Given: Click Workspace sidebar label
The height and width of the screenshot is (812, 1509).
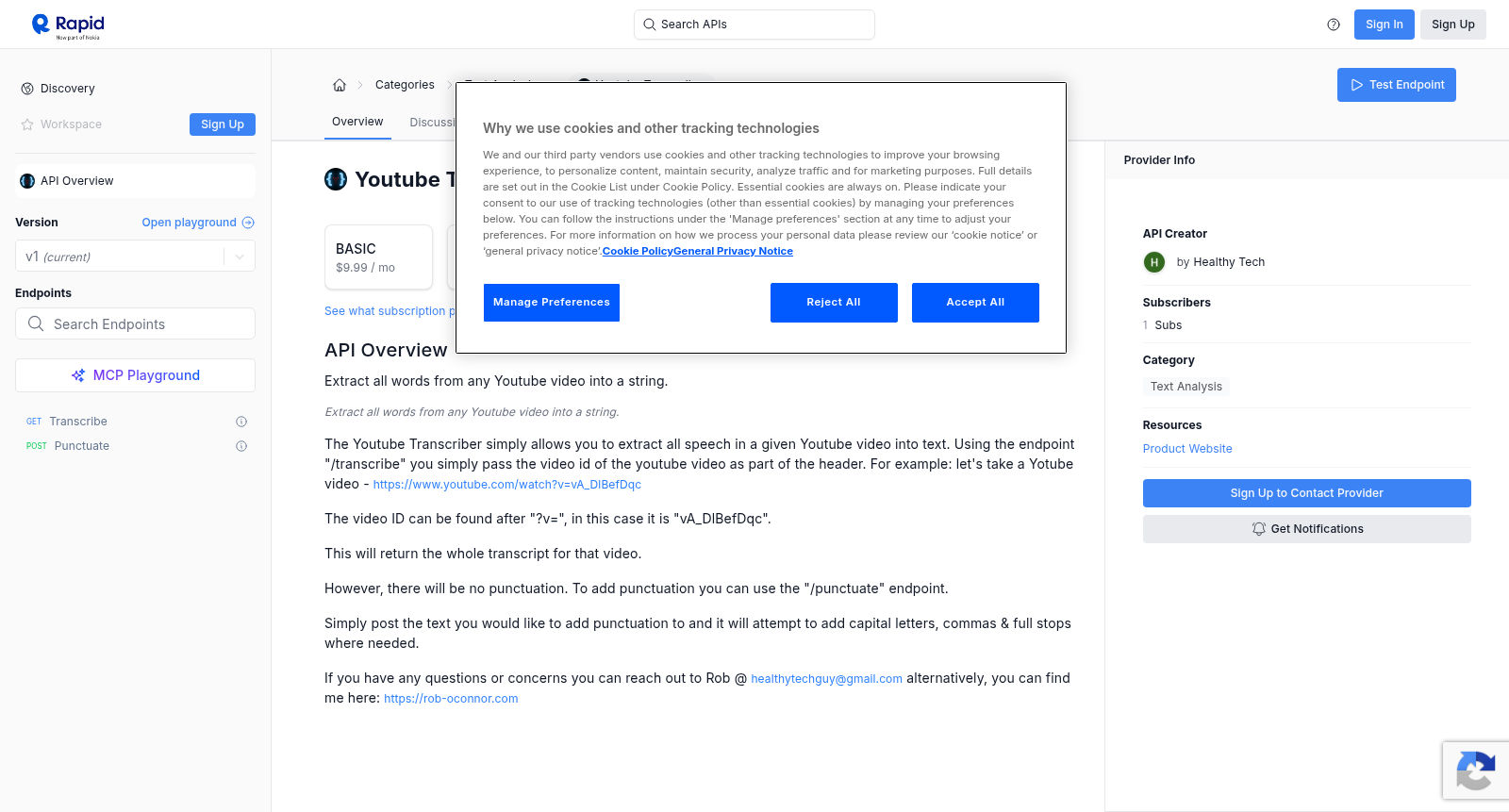Looking at the screenshot, I should 71,124.
